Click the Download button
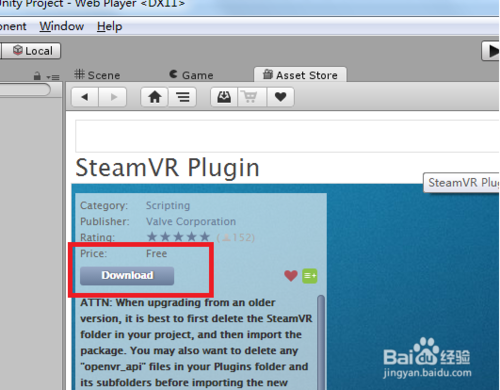Image resolution: width=500 pixels, height=390 pixels. (x=127, y=276)
